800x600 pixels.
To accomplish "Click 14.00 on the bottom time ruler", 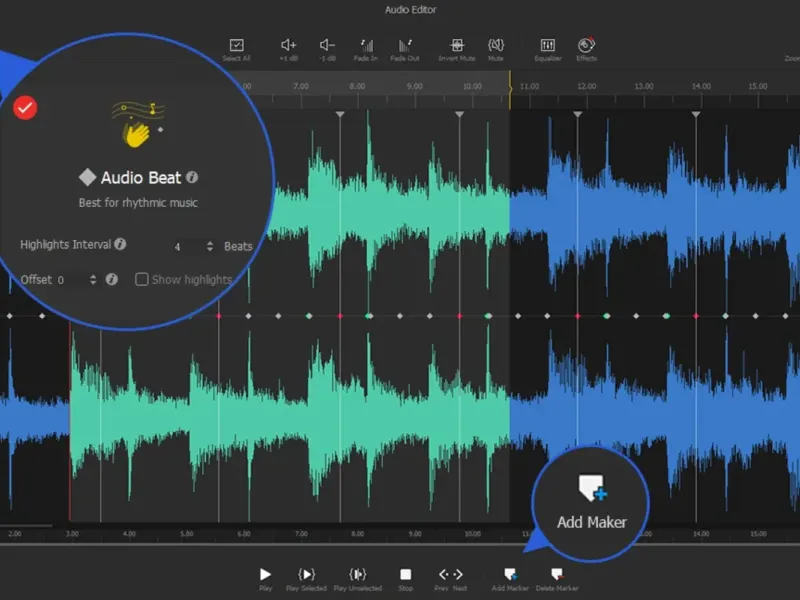I will click(701, 534).
